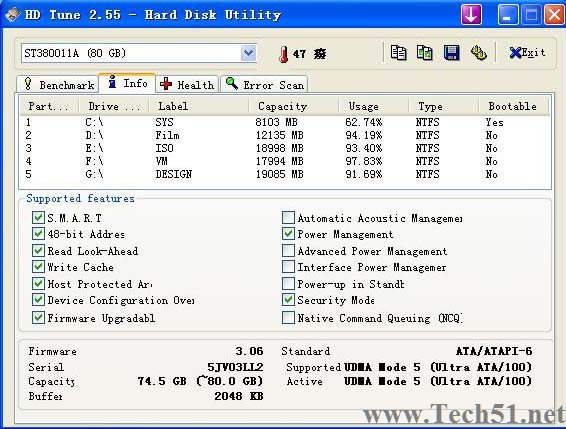This screenshot has width=566, height=429.
Task: Click the copy screenshot to clipboard icon
Action: [424, 53]
